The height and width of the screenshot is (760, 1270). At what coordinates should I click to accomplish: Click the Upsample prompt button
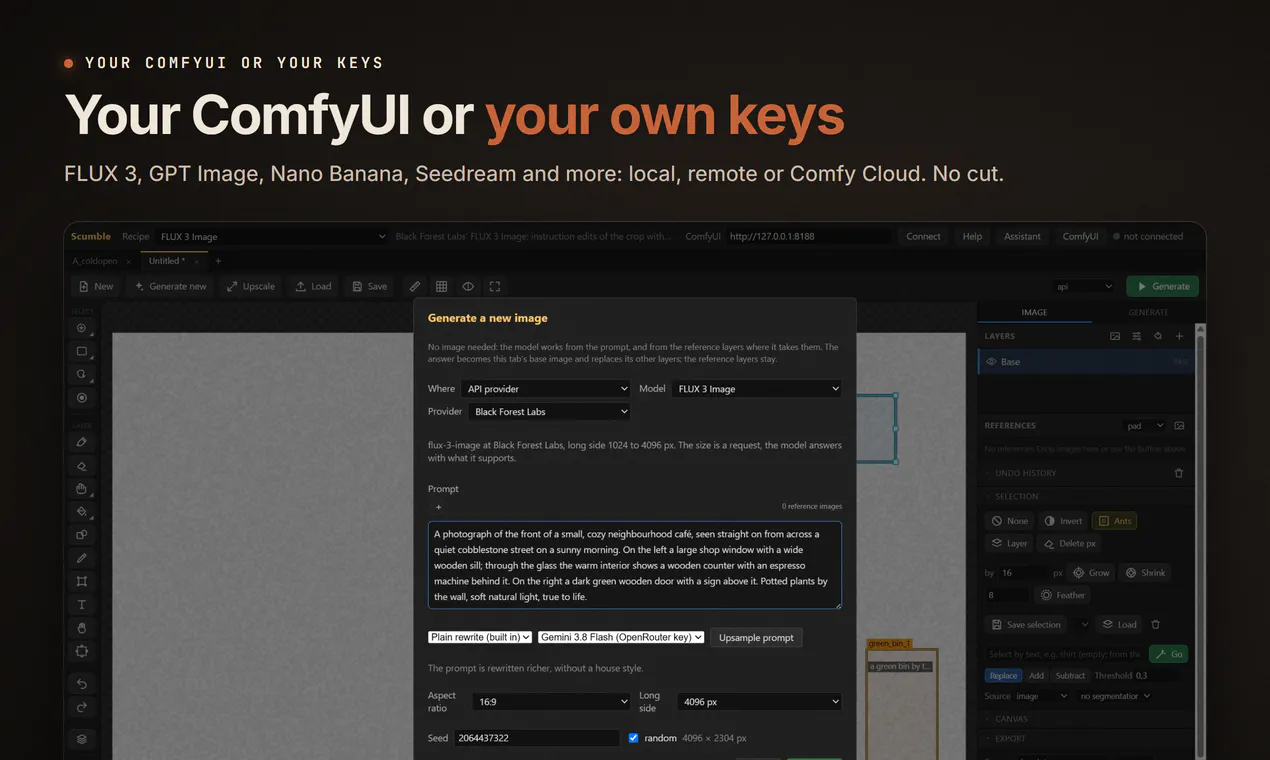pos(756,637)
